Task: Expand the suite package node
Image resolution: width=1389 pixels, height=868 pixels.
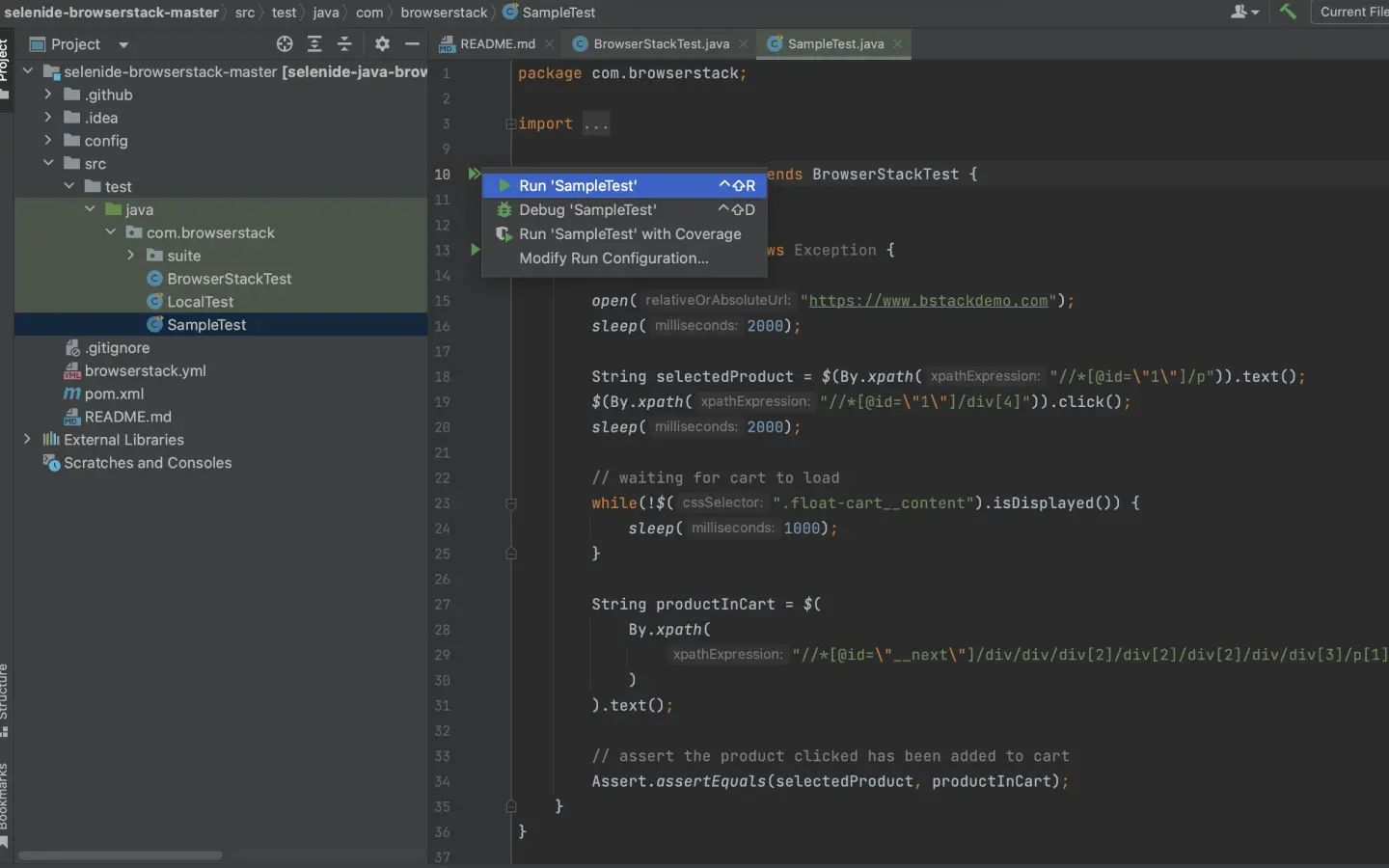Action: coord(131,256)
